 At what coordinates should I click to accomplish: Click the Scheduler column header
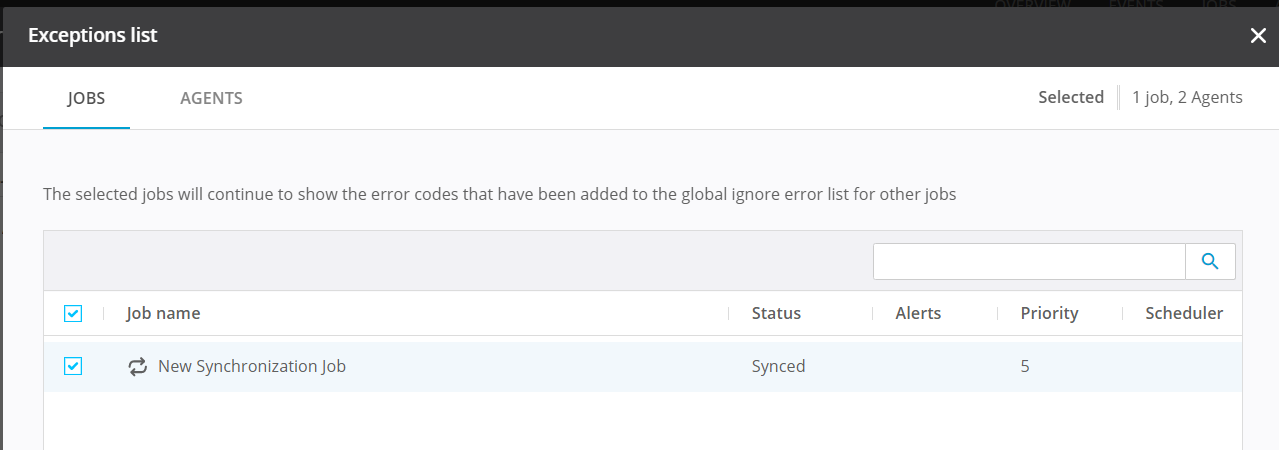1184,313
